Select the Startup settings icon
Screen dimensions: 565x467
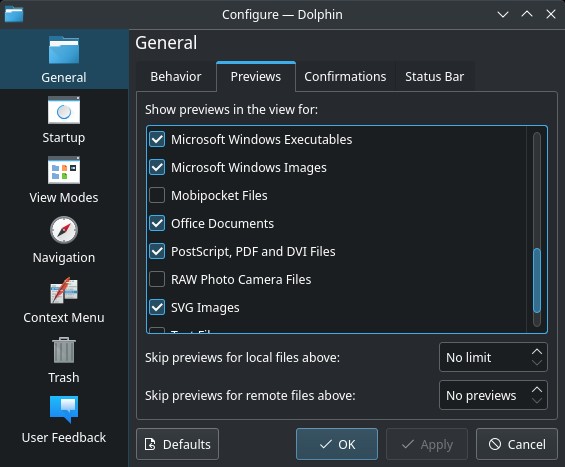[x=64, y=110]
